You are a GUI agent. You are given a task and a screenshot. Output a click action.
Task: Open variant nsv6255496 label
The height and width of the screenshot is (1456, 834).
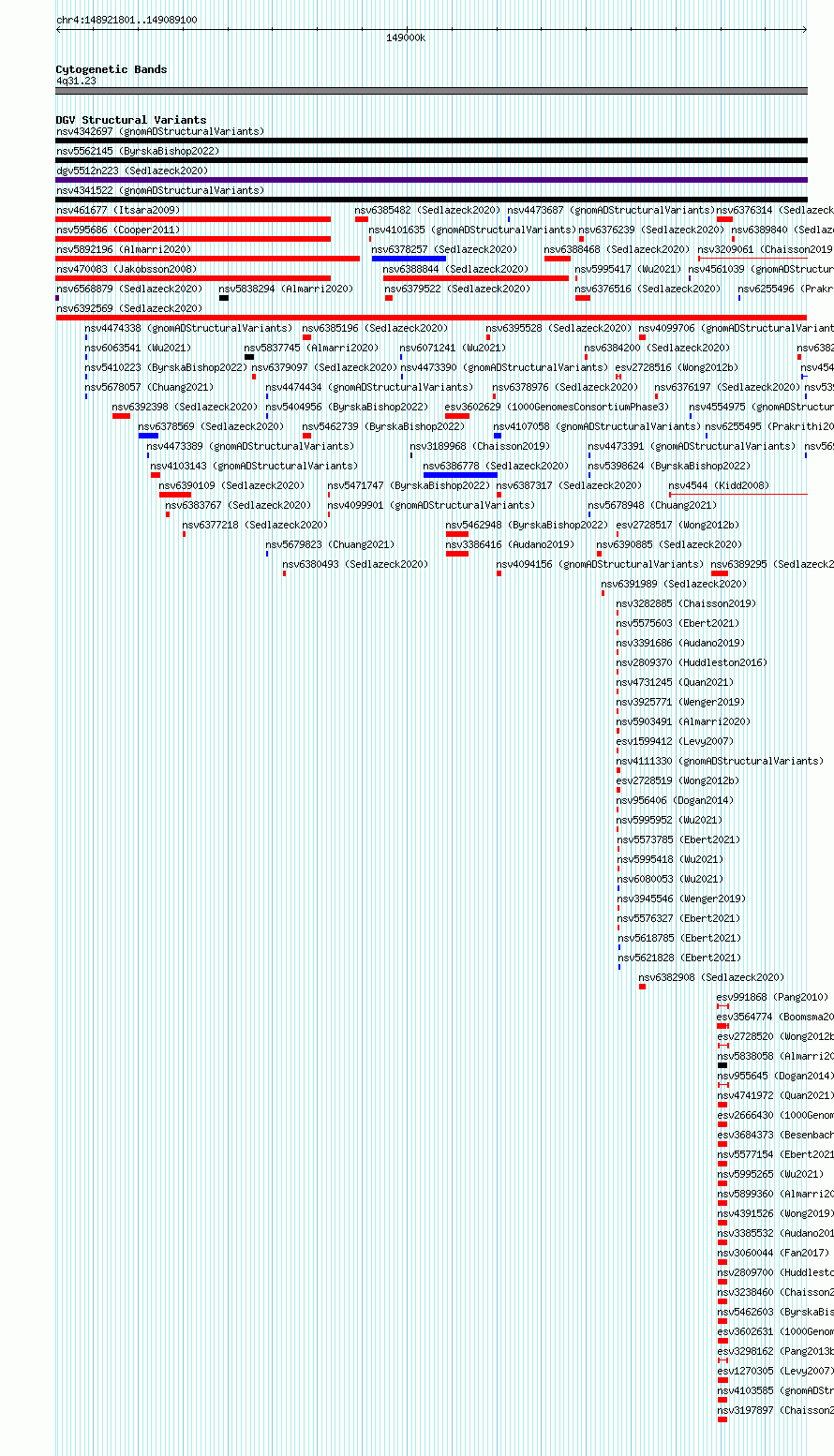pos(785,289)
